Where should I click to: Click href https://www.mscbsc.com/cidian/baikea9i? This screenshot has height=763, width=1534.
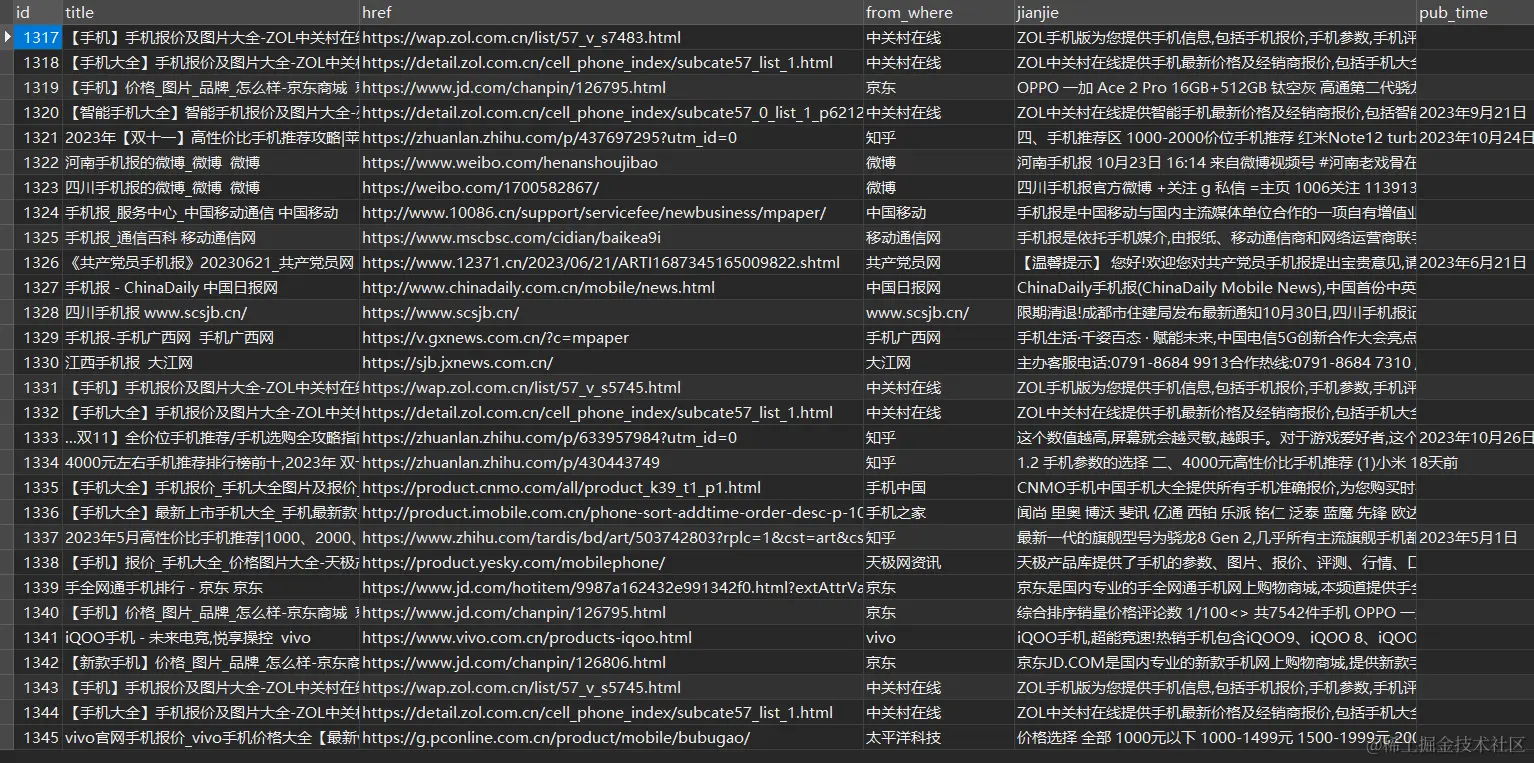(x=511, y=238)
